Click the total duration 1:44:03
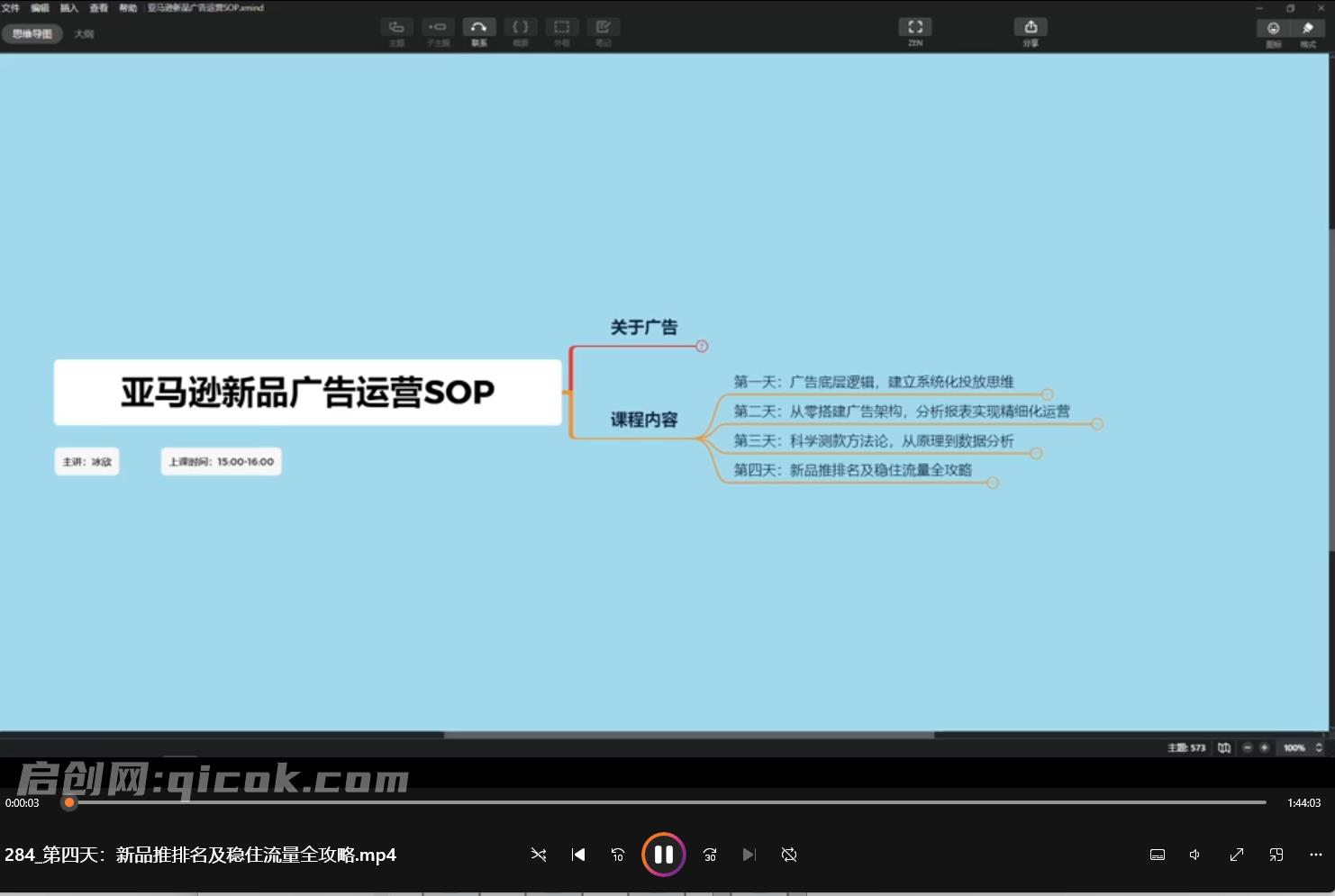Image resolution: width=1335 pixels, height=896 pixels. (x=1303, y=802)
